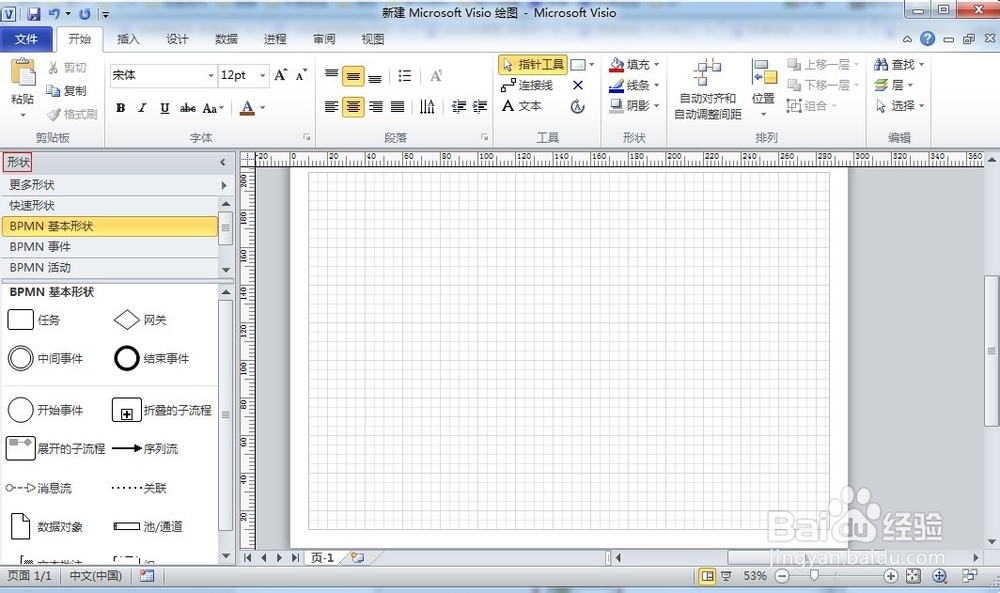
Task: Toggle middle vertical alignment
Action: (x=353, y=76)
